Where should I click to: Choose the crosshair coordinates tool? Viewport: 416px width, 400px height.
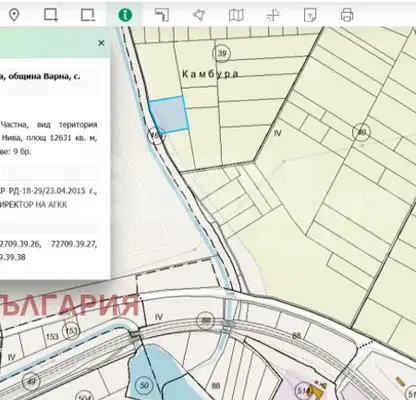tap(273, 15)
